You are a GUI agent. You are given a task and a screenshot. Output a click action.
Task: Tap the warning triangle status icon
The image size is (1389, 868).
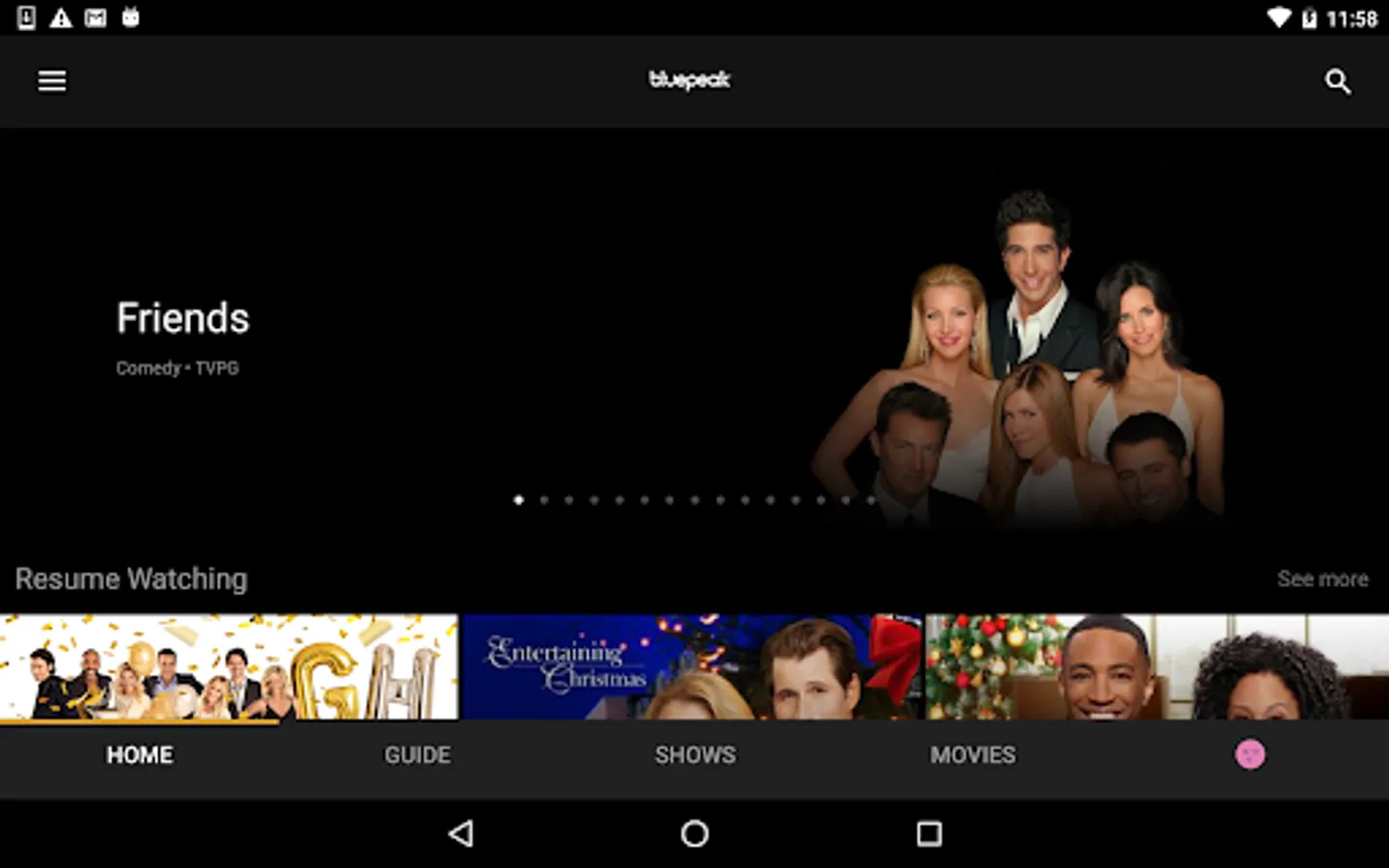[61, 17]
